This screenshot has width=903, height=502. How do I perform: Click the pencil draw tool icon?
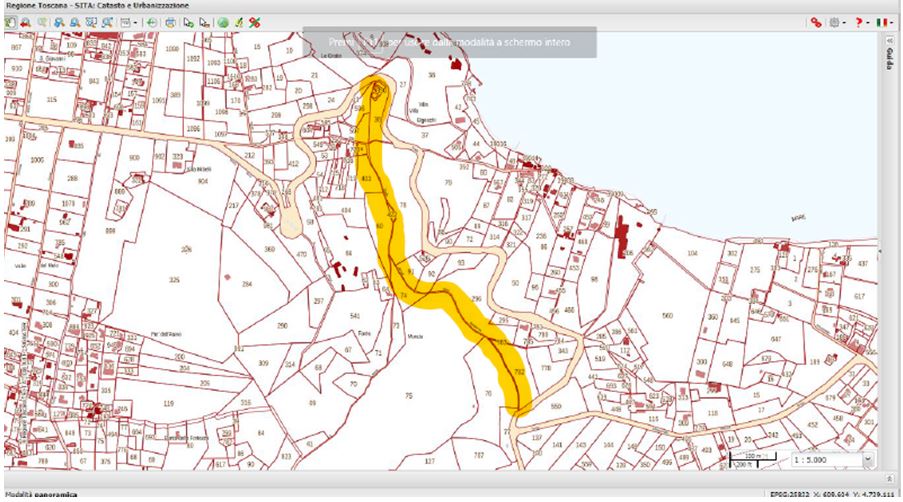click(239, 21)
